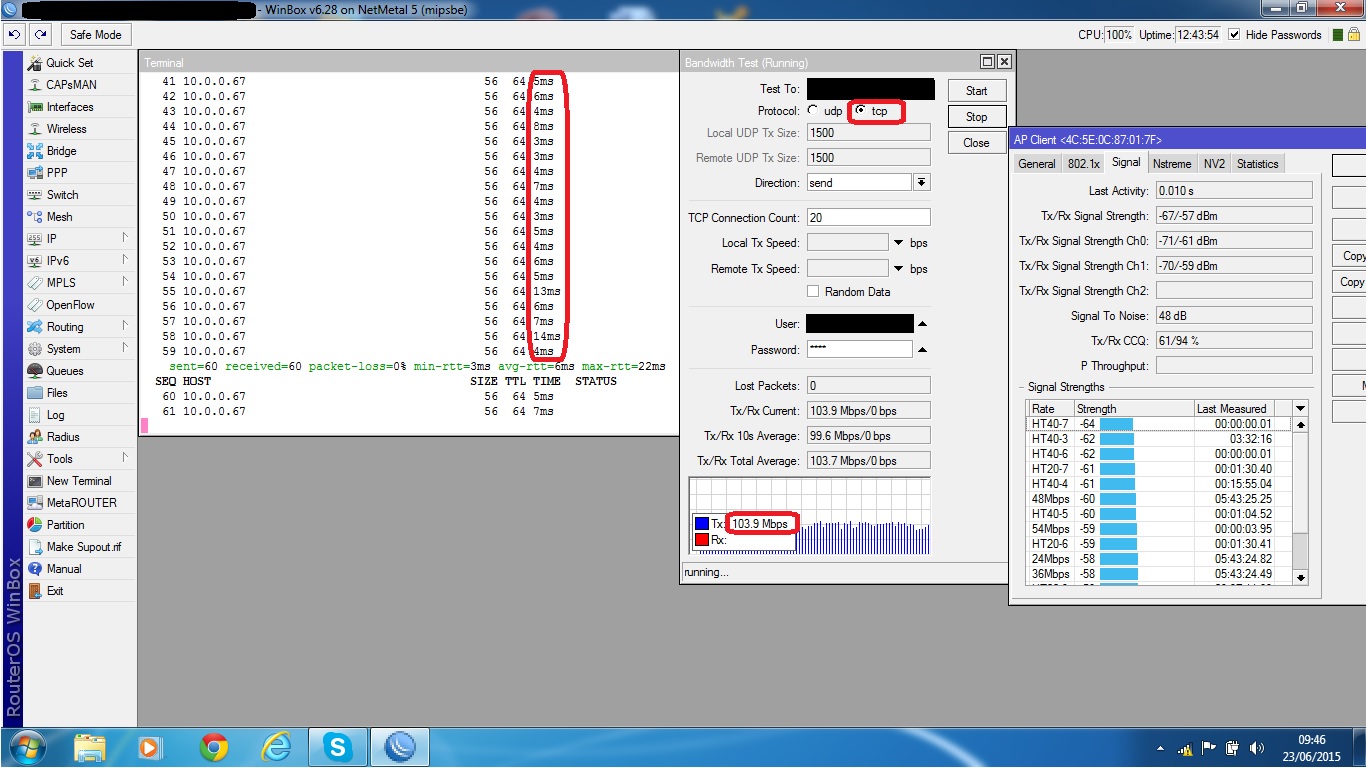Viewport: 1366px width, 768px height.
Task: Open the Bridge menu
Action: point(61,151)
